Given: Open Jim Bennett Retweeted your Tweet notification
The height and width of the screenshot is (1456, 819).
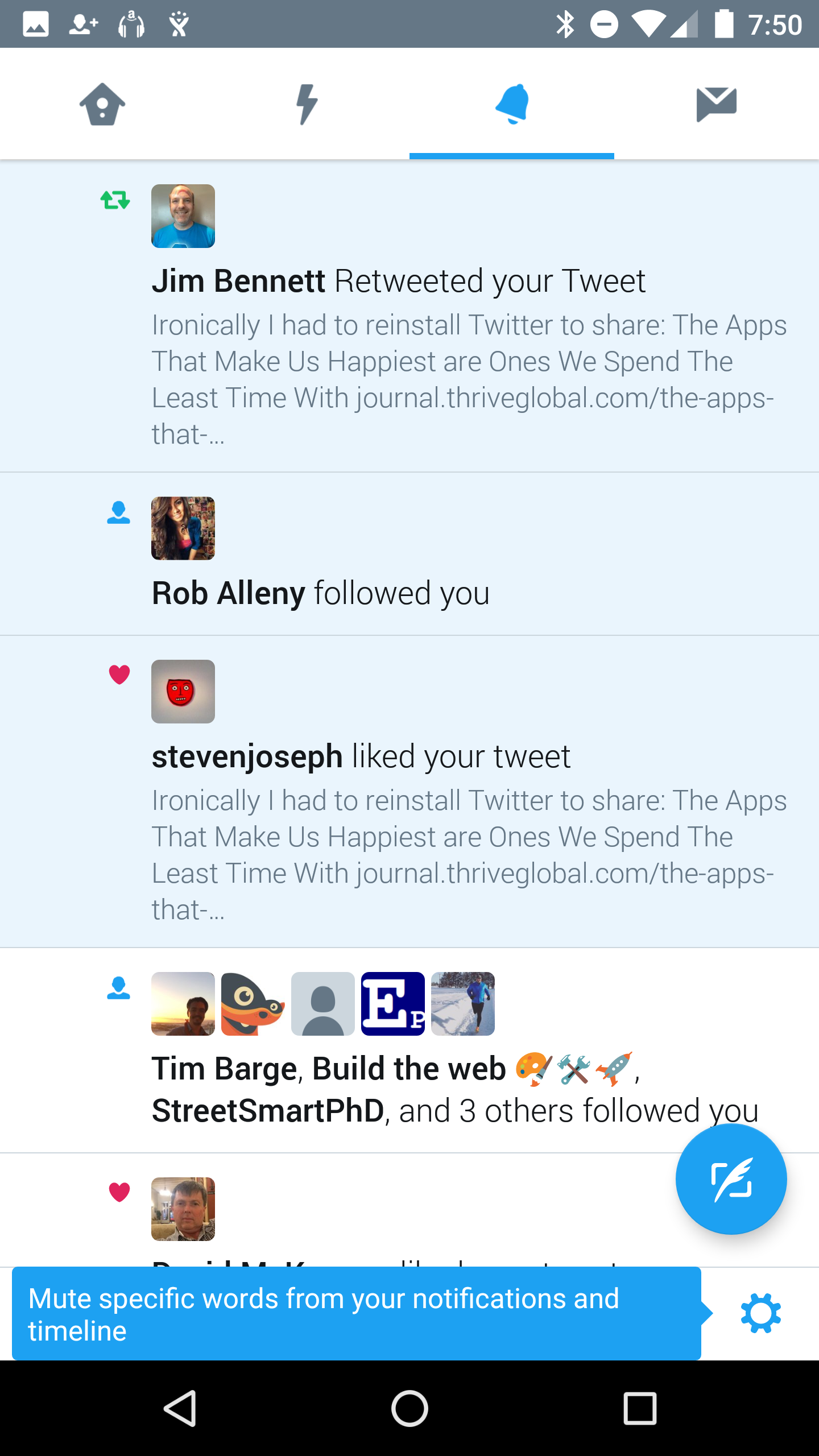Looking at the screenshot, I should [409, 316].
